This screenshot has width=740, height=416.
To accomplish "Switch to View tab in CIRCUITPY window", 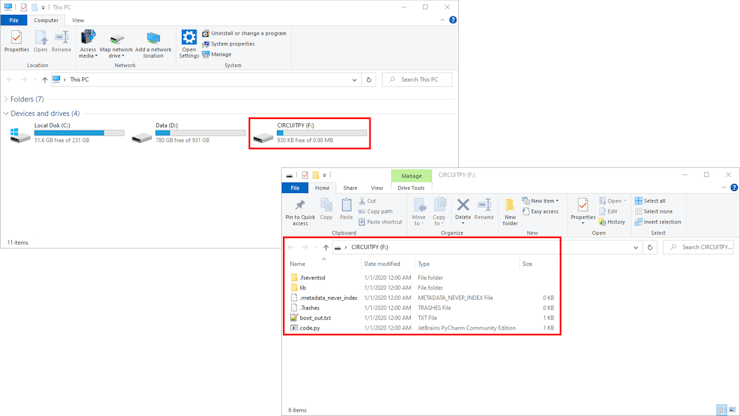I will (377, 188).
